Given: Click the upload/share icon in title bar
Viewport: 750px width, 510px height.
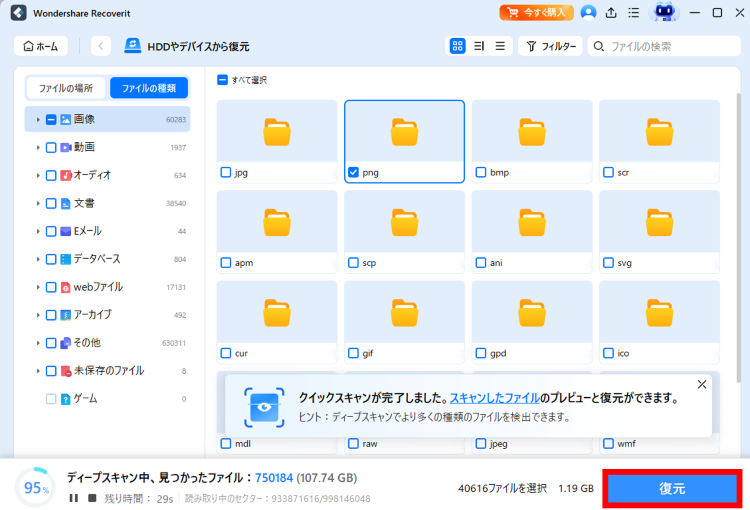Looking at the screenshot, I should (611, 13).
